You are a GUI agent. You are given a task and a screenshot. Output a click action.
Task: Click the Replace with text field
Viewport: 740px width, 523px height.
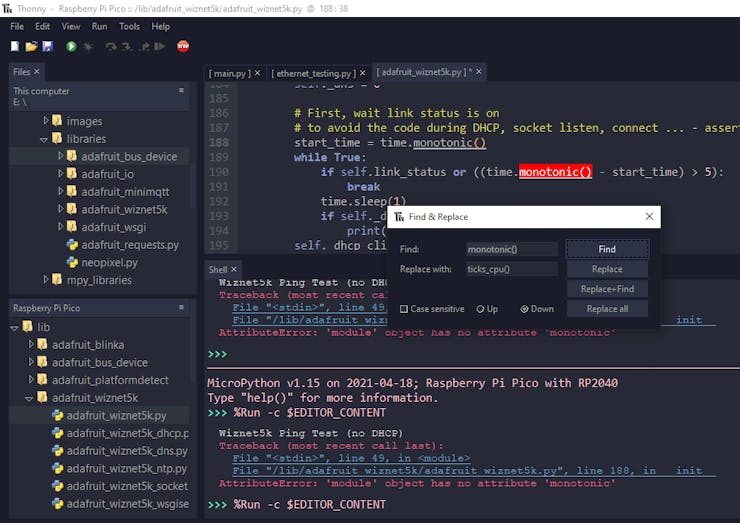(x=511, y=269)
